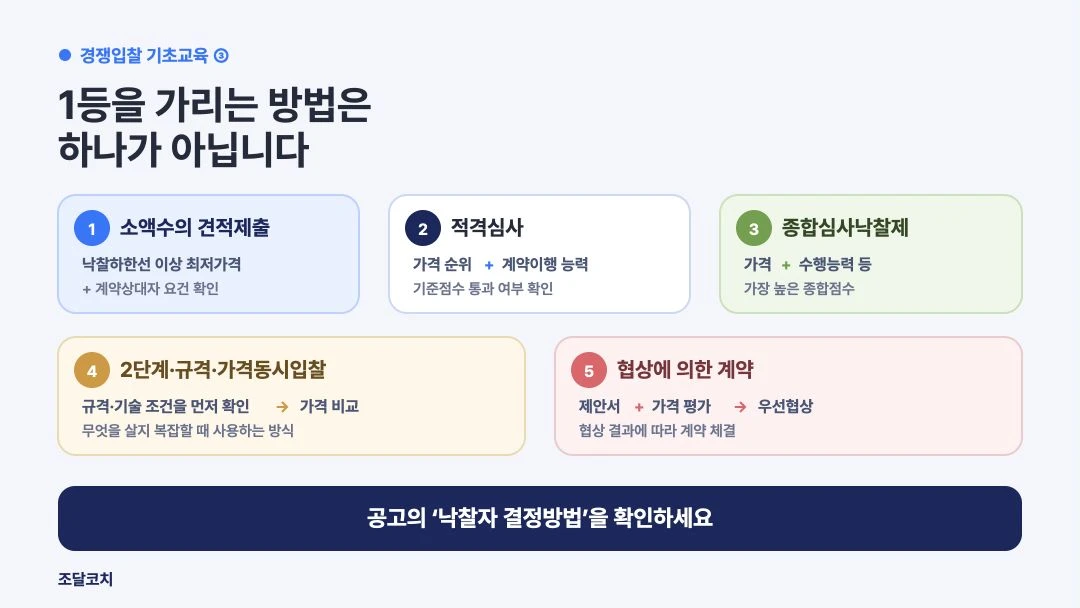Select the 협상에 의한 계약 card title

point(685,370)
